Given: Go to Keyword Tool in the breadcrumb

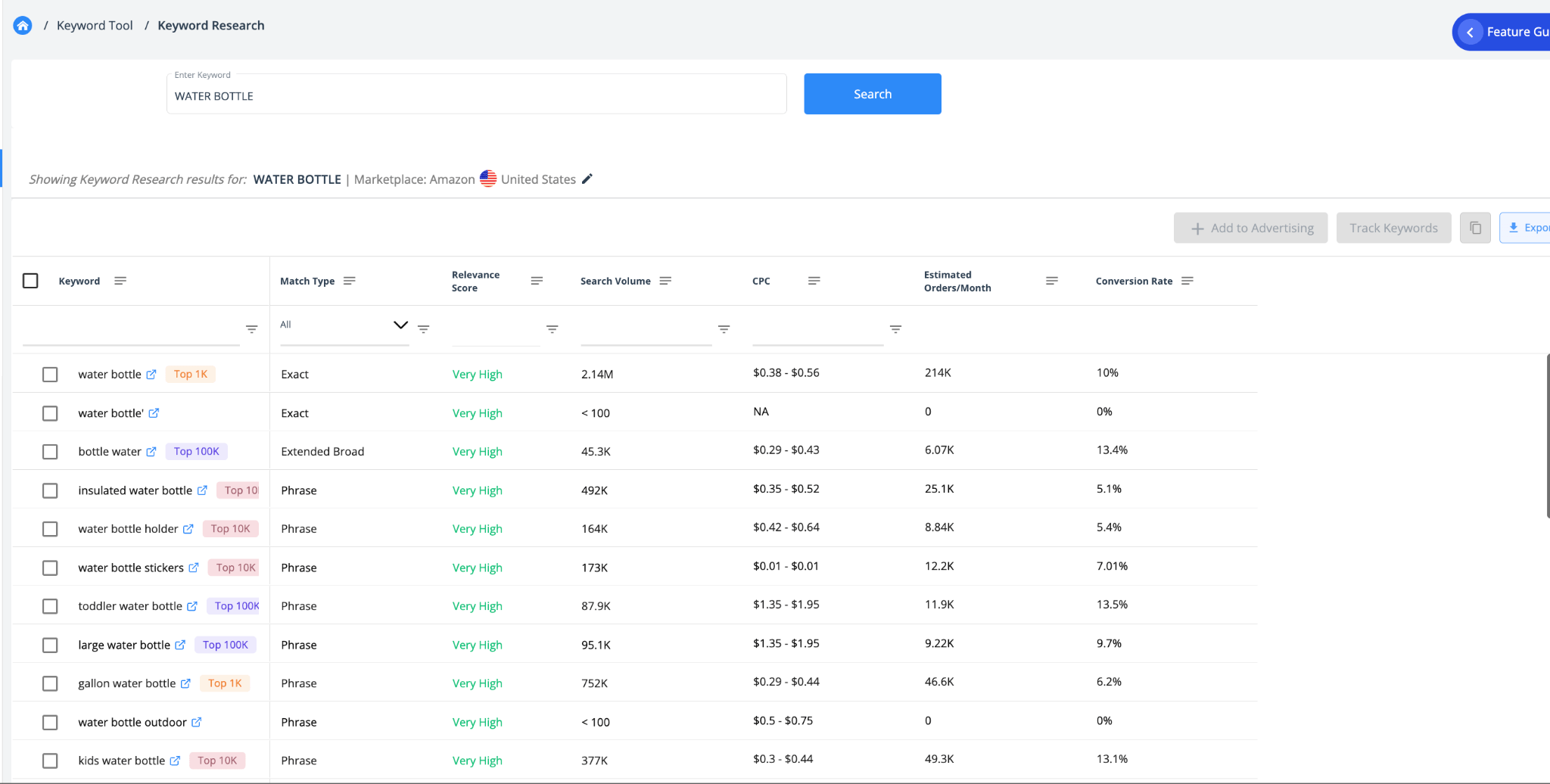Looking at the screenshot, I should click(94, 25).
